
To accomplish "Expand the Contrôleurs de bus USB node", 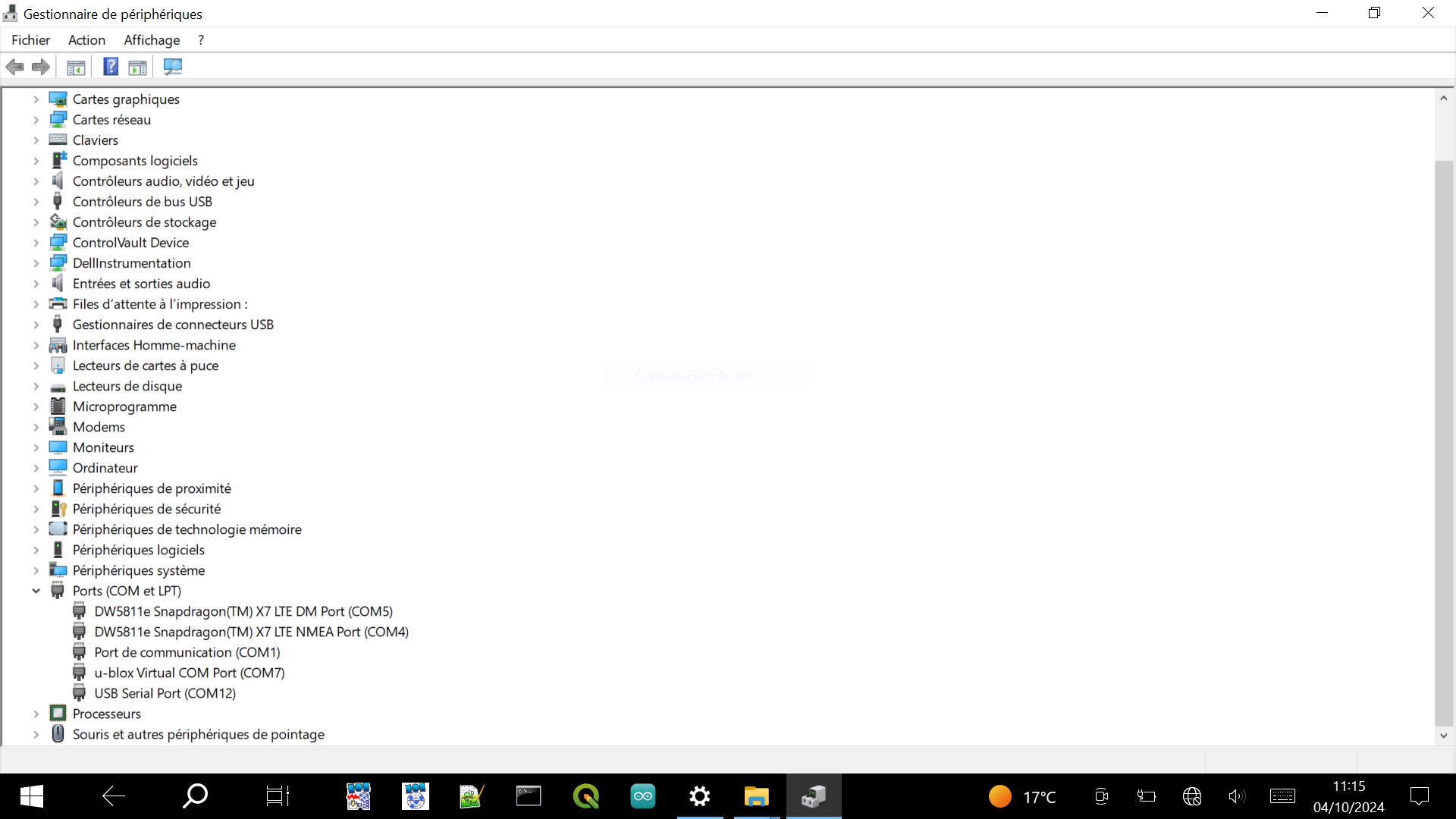I will (36, 202).
